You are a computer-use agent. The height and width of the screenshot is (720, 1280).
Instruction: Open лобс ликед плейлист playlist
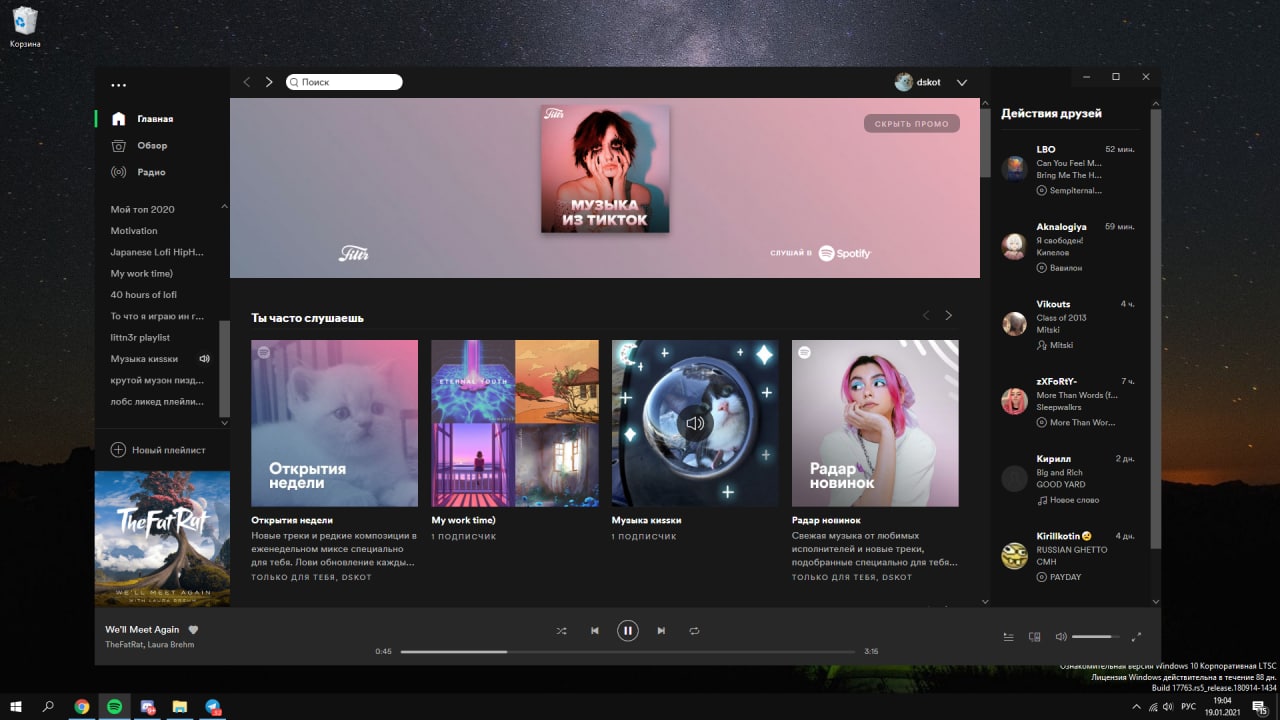157,401
